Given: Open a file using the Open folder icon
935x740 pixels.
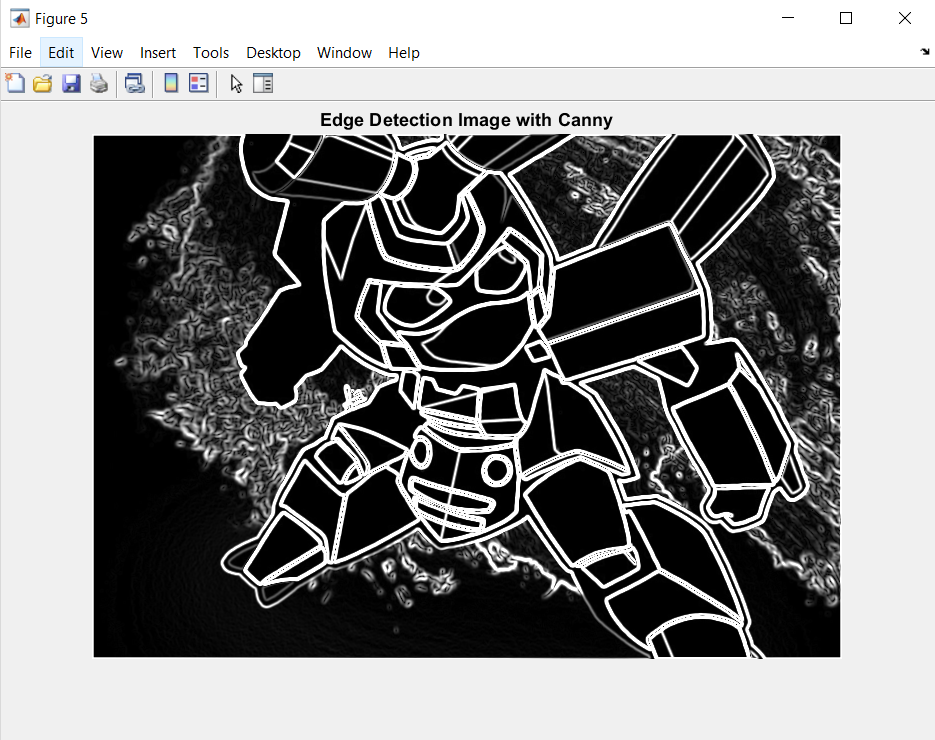Looking at the screenshot, I should 42,83.
